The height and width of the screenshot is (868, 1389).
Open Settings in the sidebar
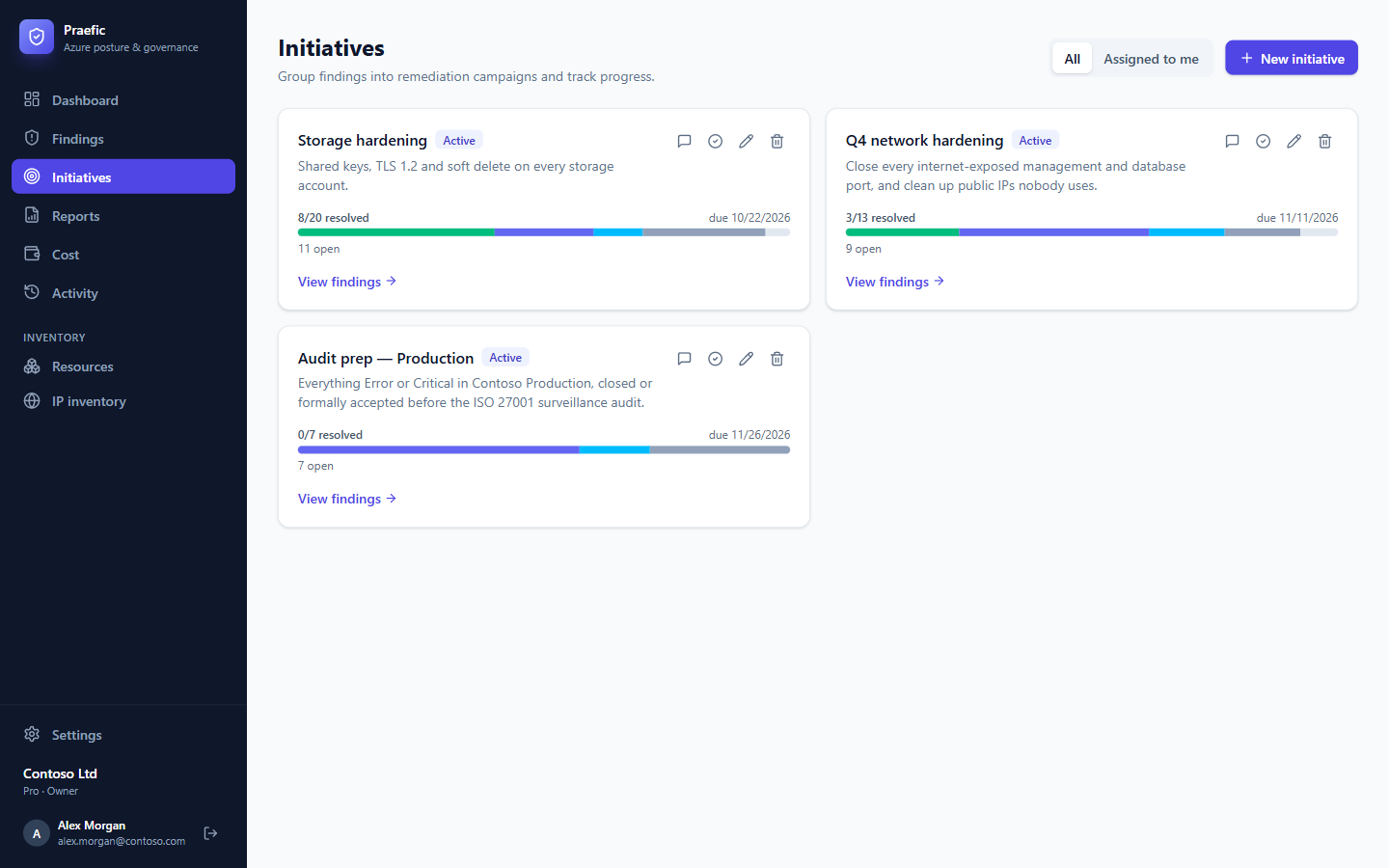123,735
